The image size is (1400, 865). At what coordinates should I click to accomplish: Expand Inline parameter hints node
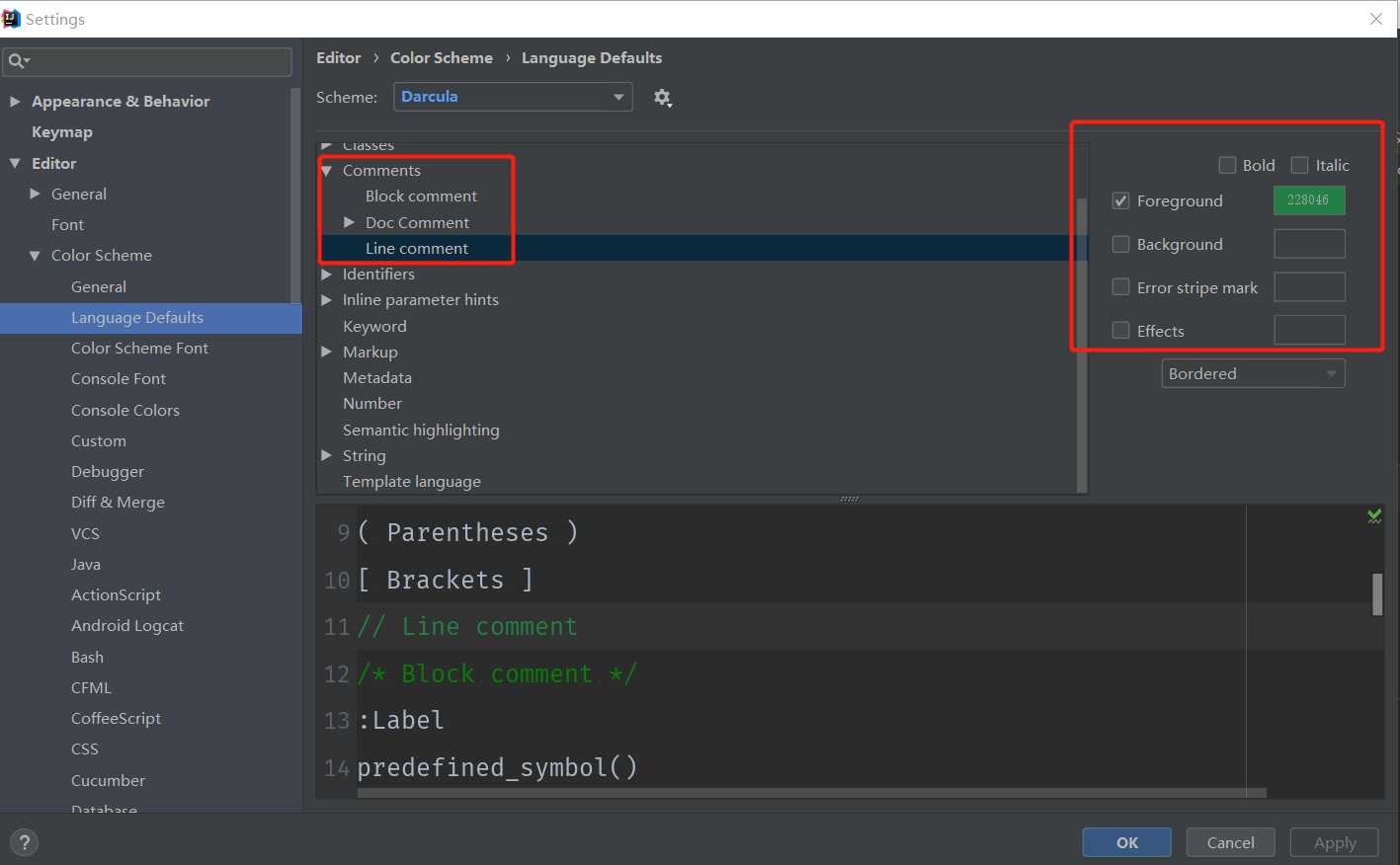point(326,299)
